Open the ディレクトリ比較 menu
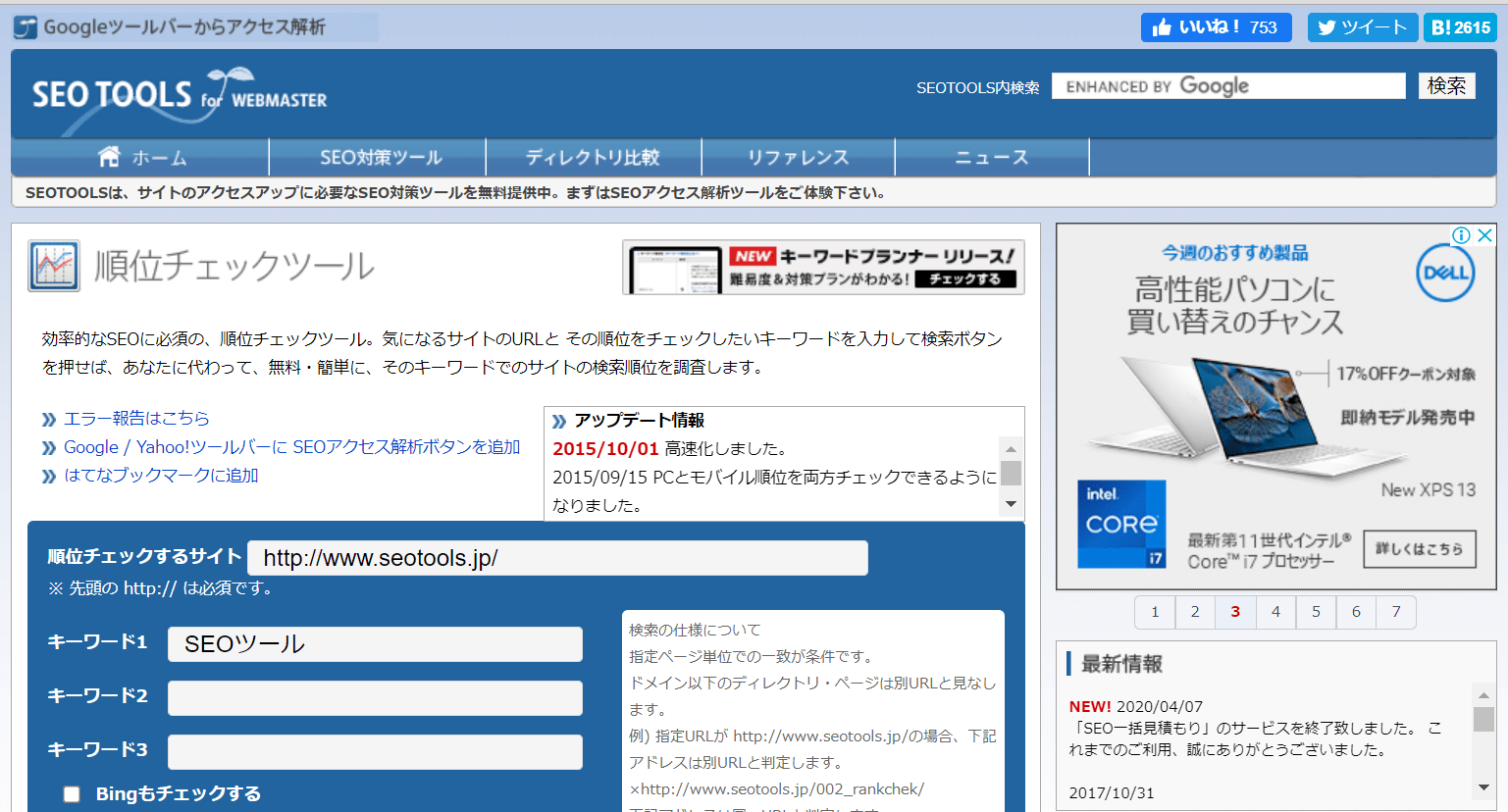1508x812 pixels. (x=593, y=157)
